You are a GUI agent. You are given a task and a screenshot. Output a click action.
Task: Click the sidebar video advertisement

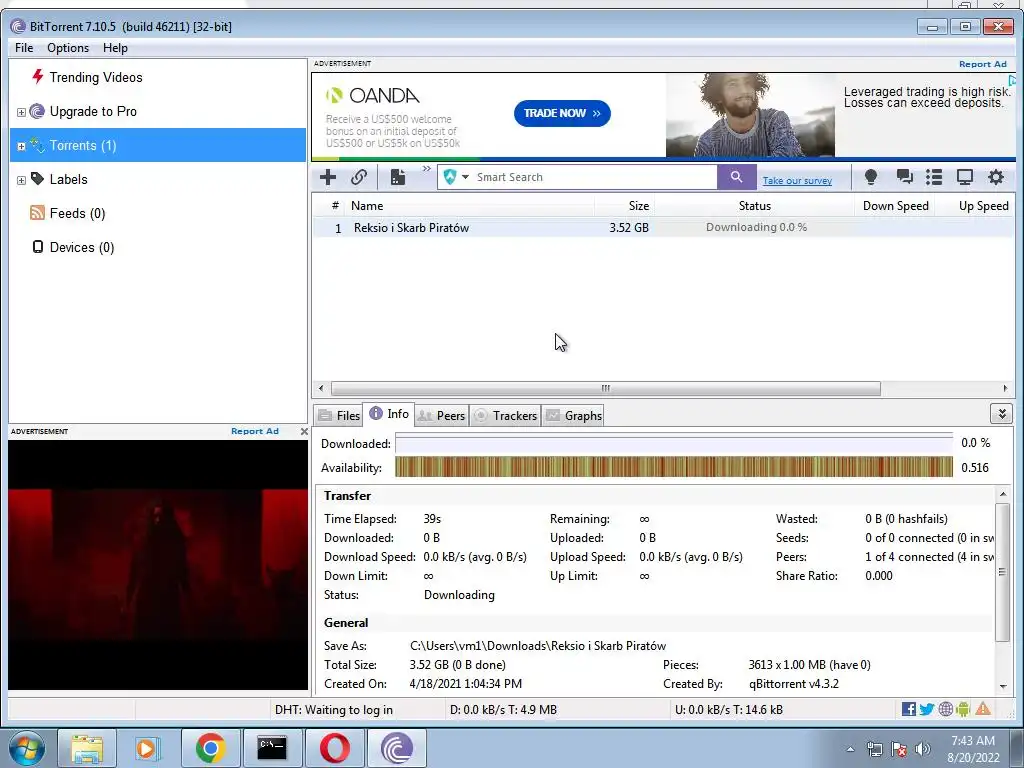[158, 564]
